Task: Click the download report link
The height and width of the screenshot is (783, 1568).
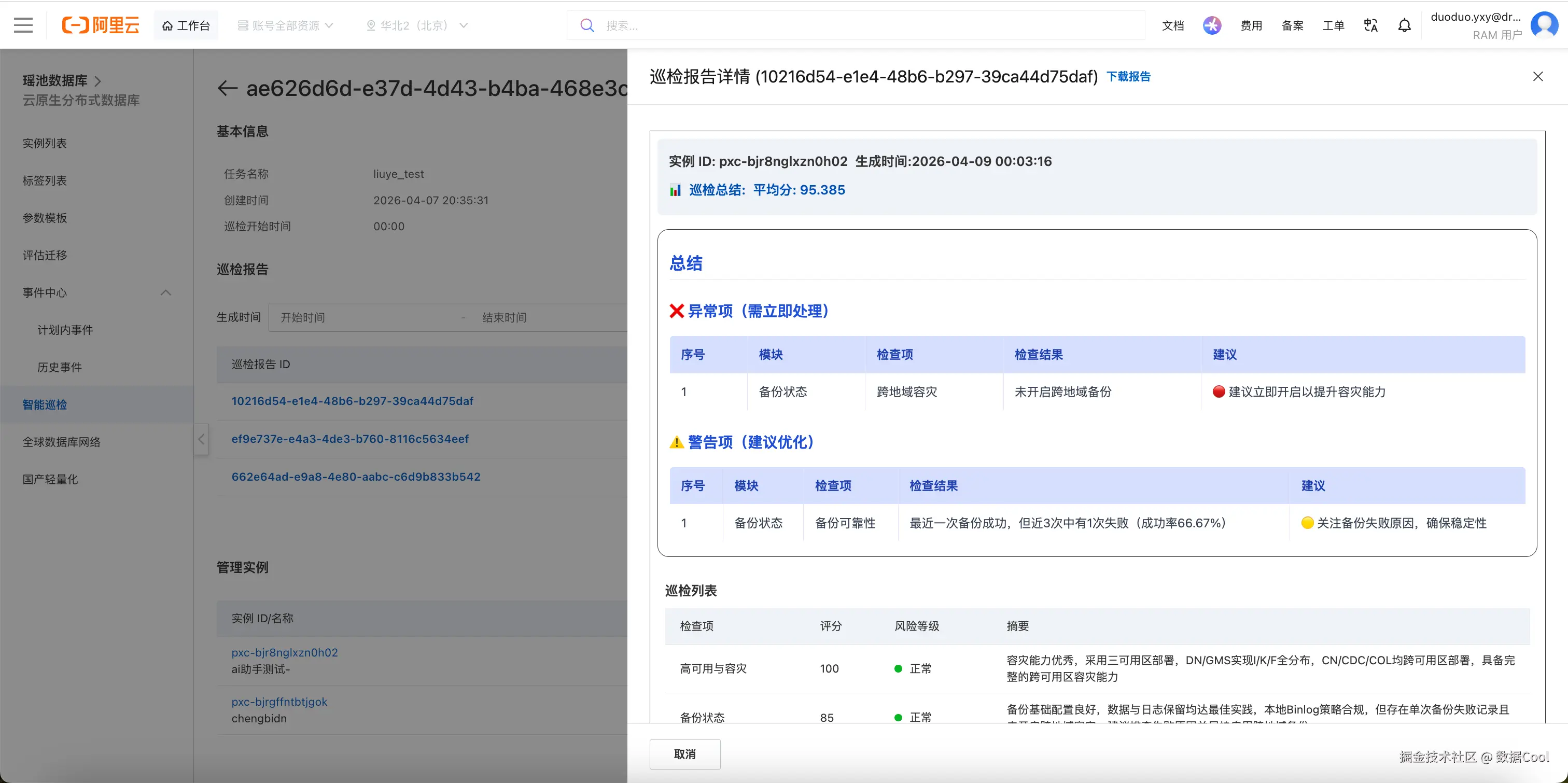Action: click(1128, 77)
